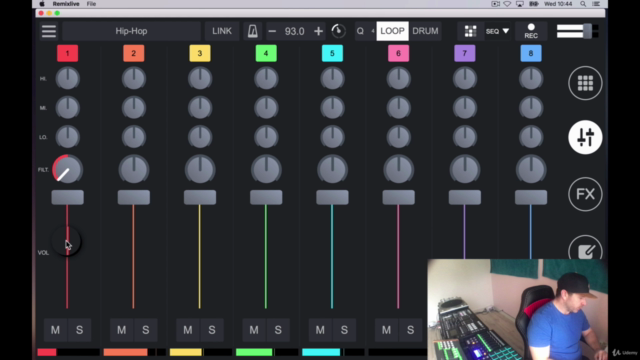Click the menu bar clock Wed 10:44
This screenshot has width=640, height=360.
(x=558, y=4)
